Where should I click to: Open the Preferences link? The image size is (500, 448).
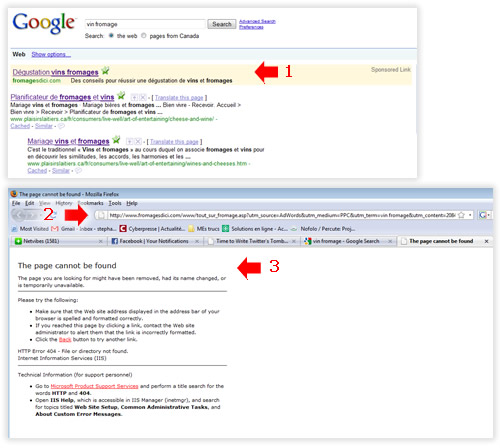[x=251, y=27]
